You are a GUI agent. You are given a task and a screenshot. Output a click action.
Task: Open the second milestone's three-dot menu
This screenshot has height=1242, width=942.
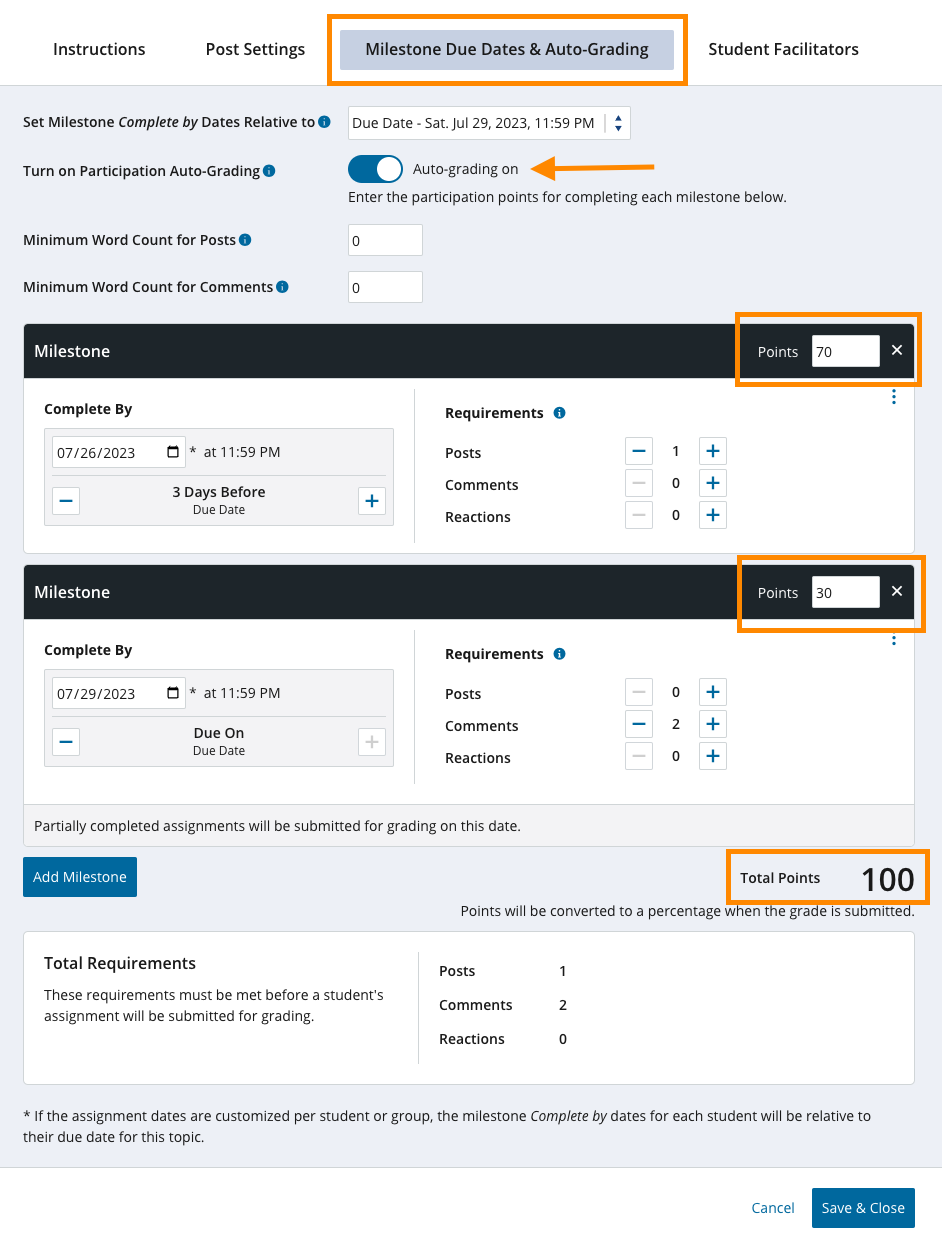pyautogui.click(x=894, y=640)
